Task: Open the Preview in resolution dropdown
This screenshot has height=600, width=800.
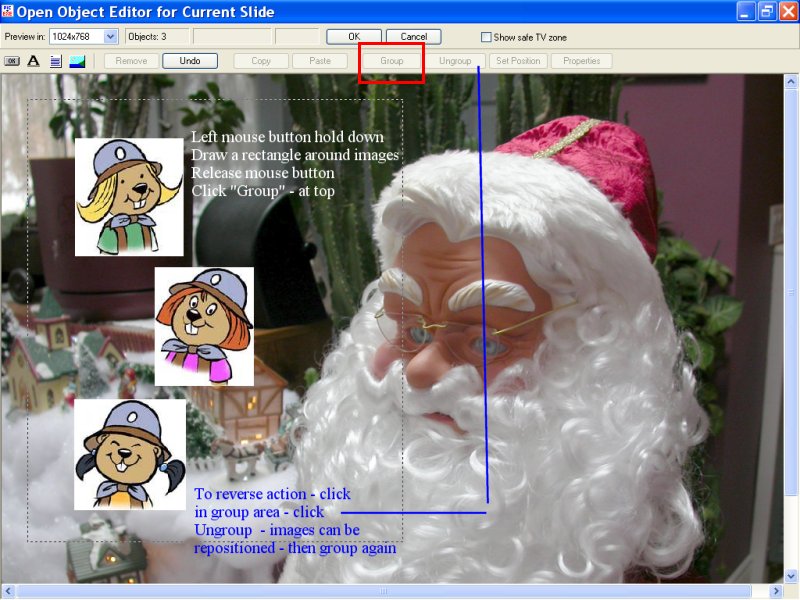Action: pyautogui.click(x=111, y=37)
